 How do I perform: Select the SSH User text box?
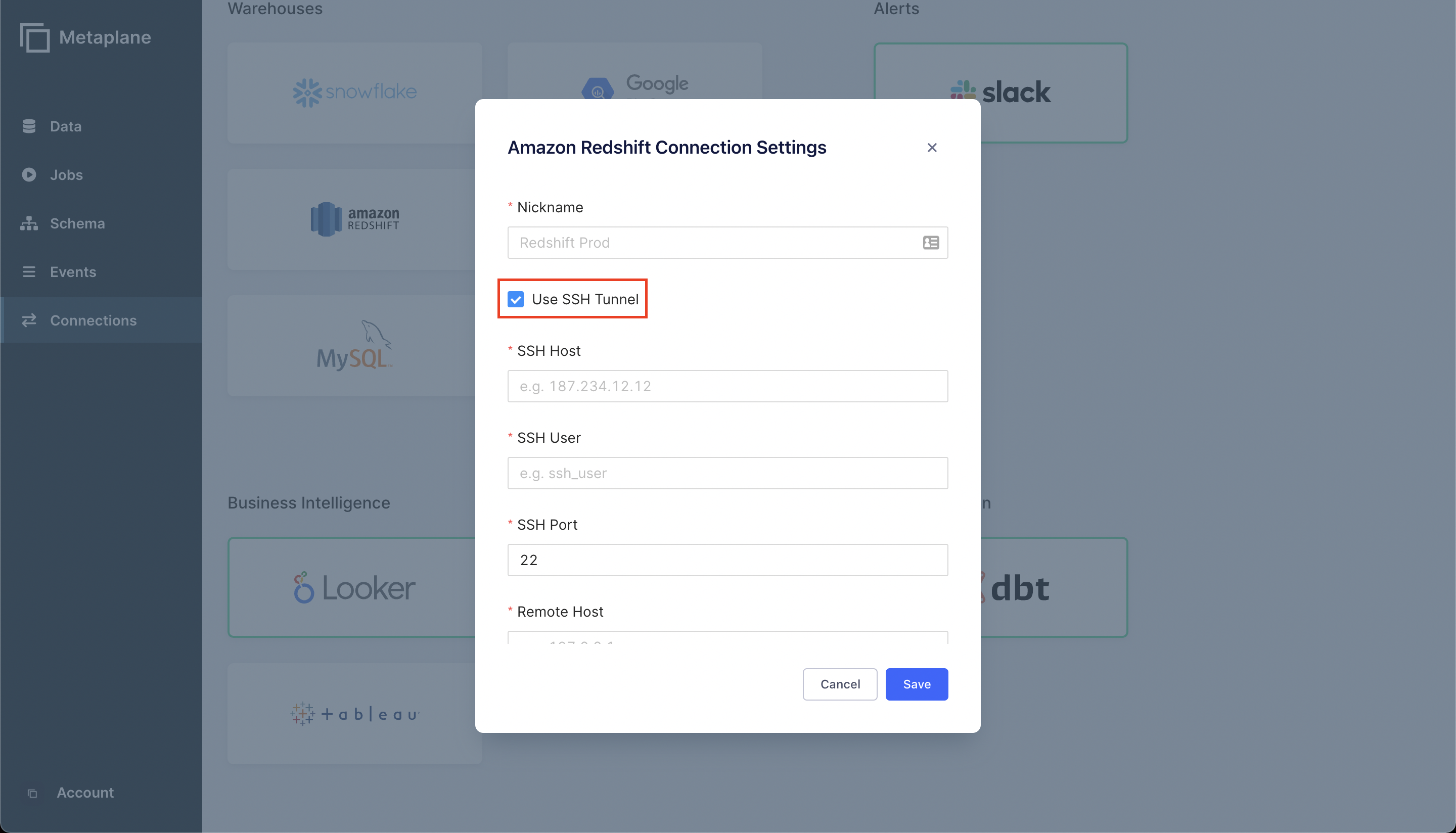727,473
